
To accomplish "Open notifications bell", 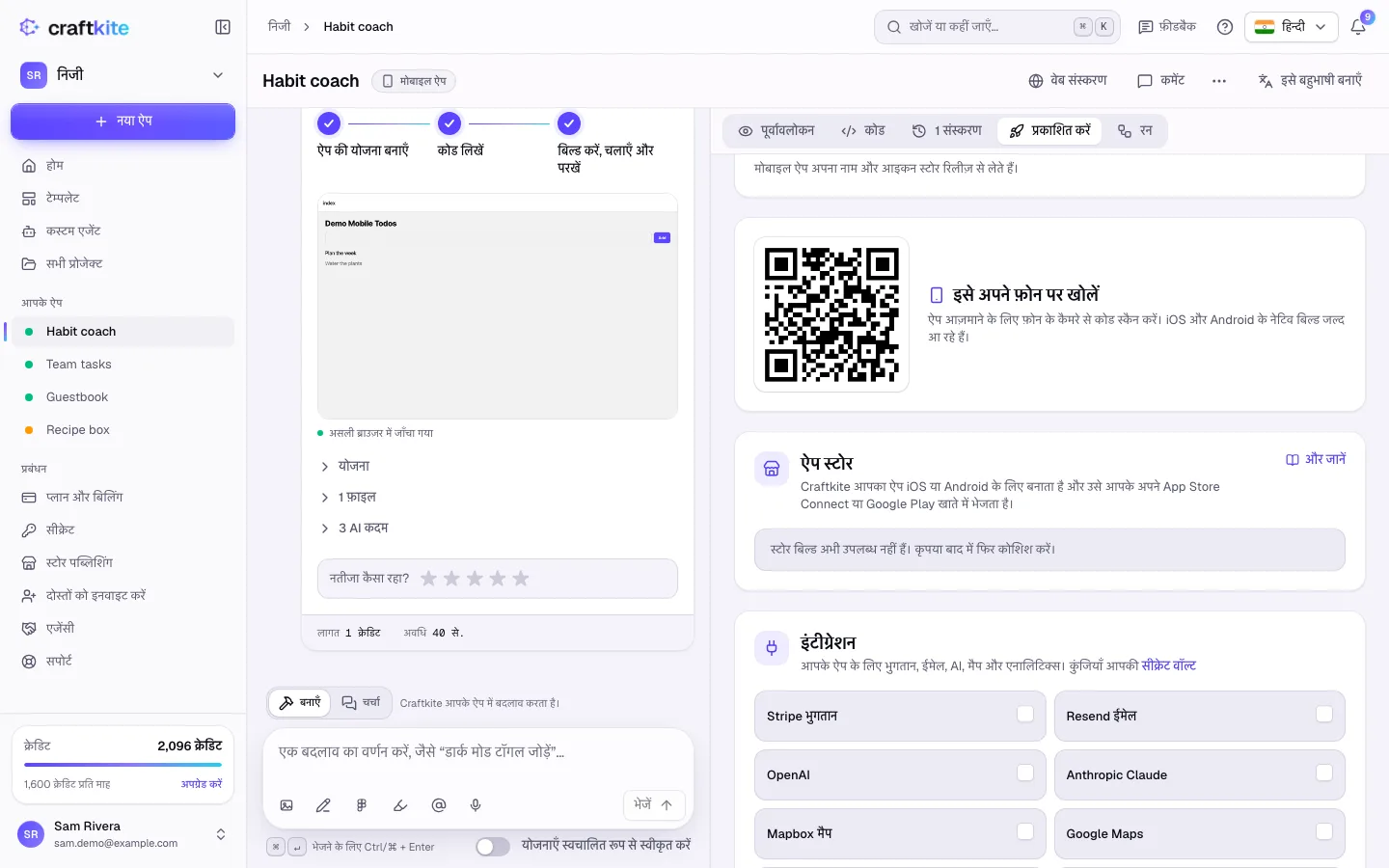I will [1358, 27].
